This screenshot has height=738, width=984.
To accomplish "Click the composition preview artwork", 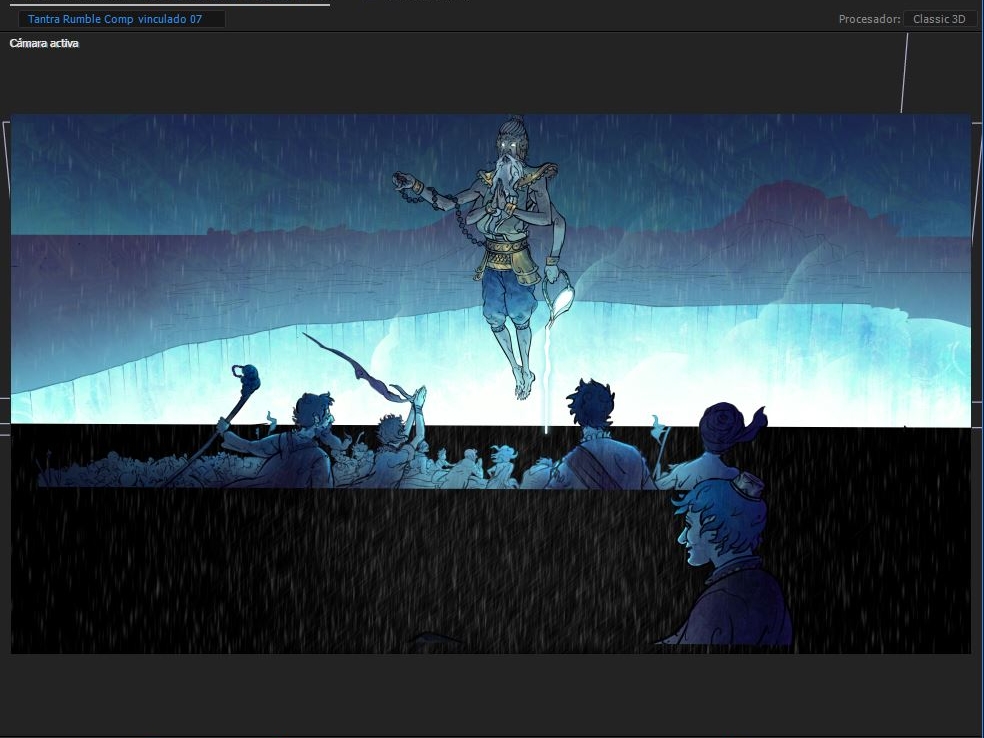I will (x=491, y=383).
